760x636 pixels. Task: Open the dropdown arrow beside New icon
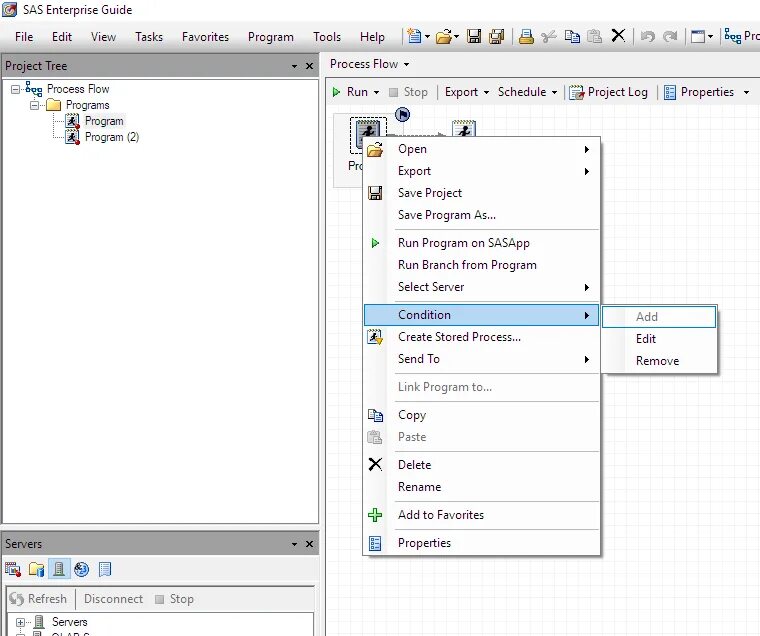[427, 37]
